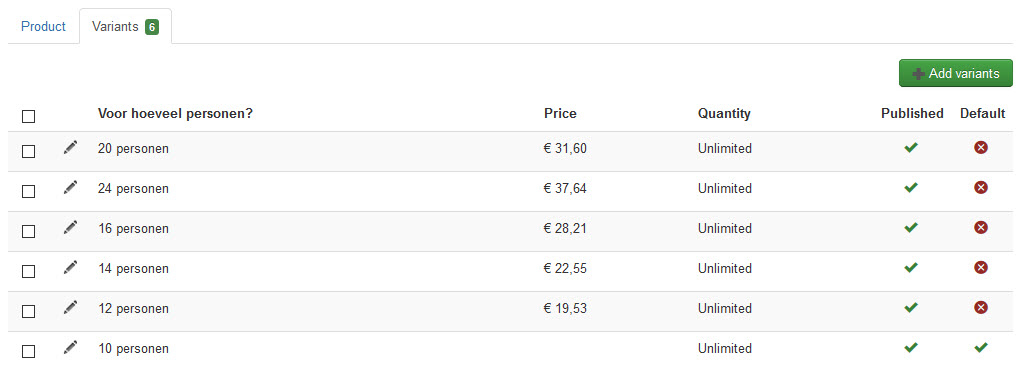Click the 14 personen variant name
Viewport: 1022px width, 390px height.
click(133, 269)
